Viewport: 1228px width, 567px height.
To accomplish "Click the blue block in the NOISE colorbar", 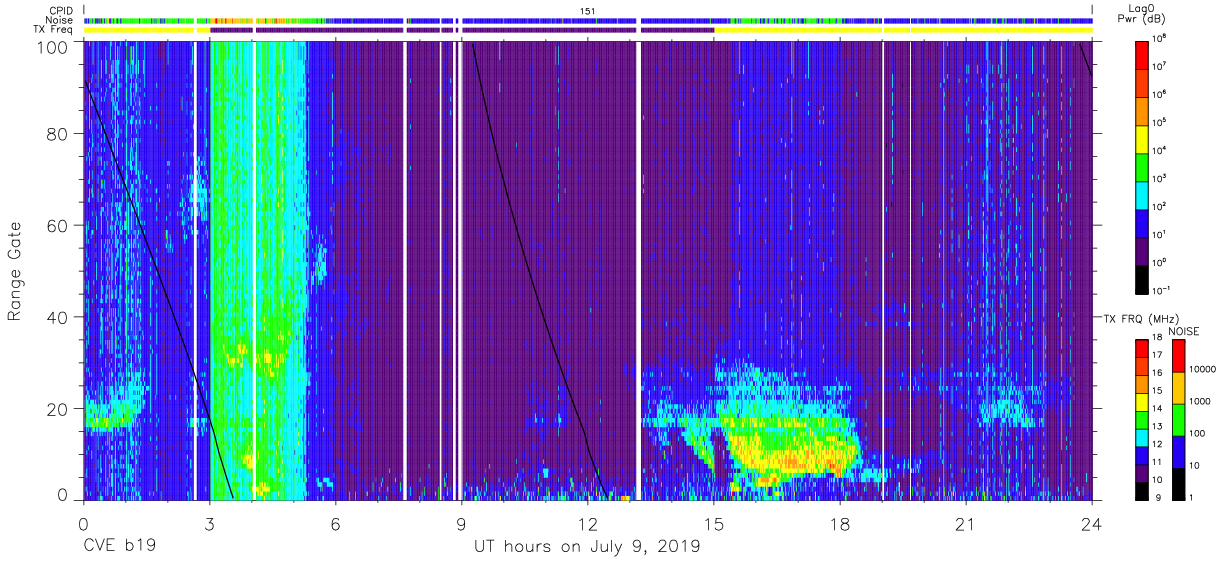I will (1180, 452).
